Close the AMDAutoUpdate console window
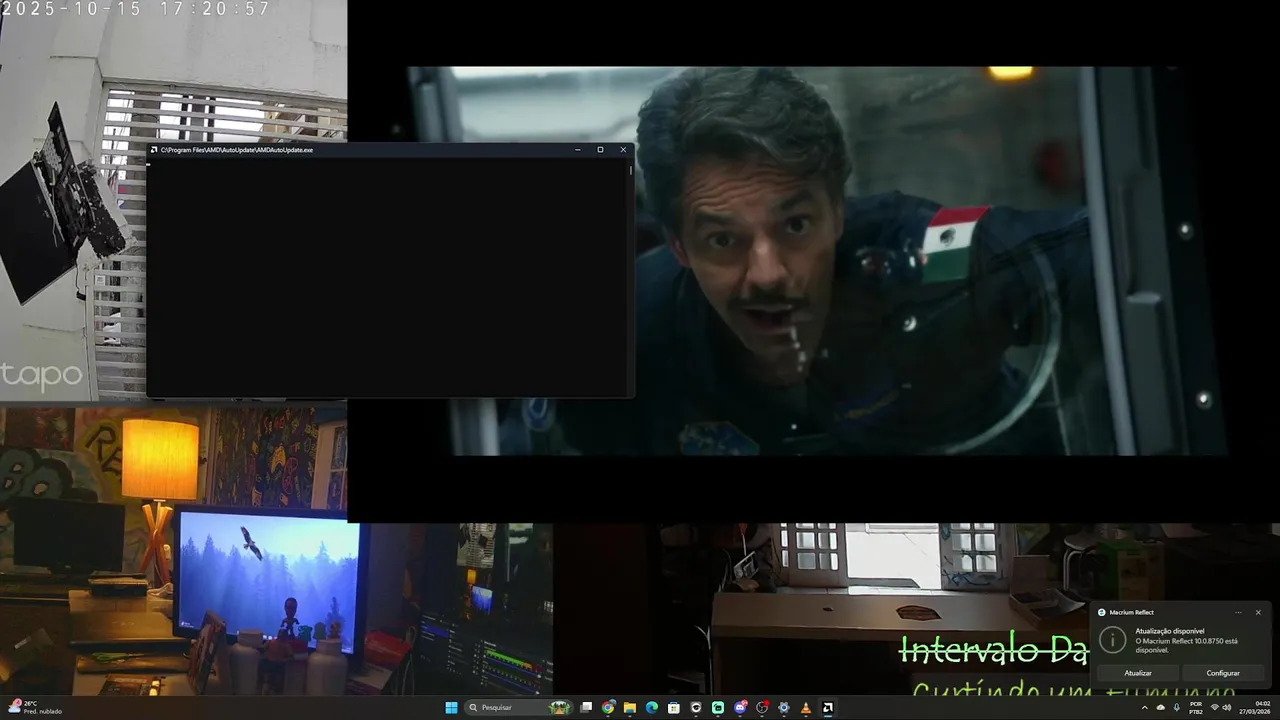This screenshot has height=720, width=1280. 623,150
